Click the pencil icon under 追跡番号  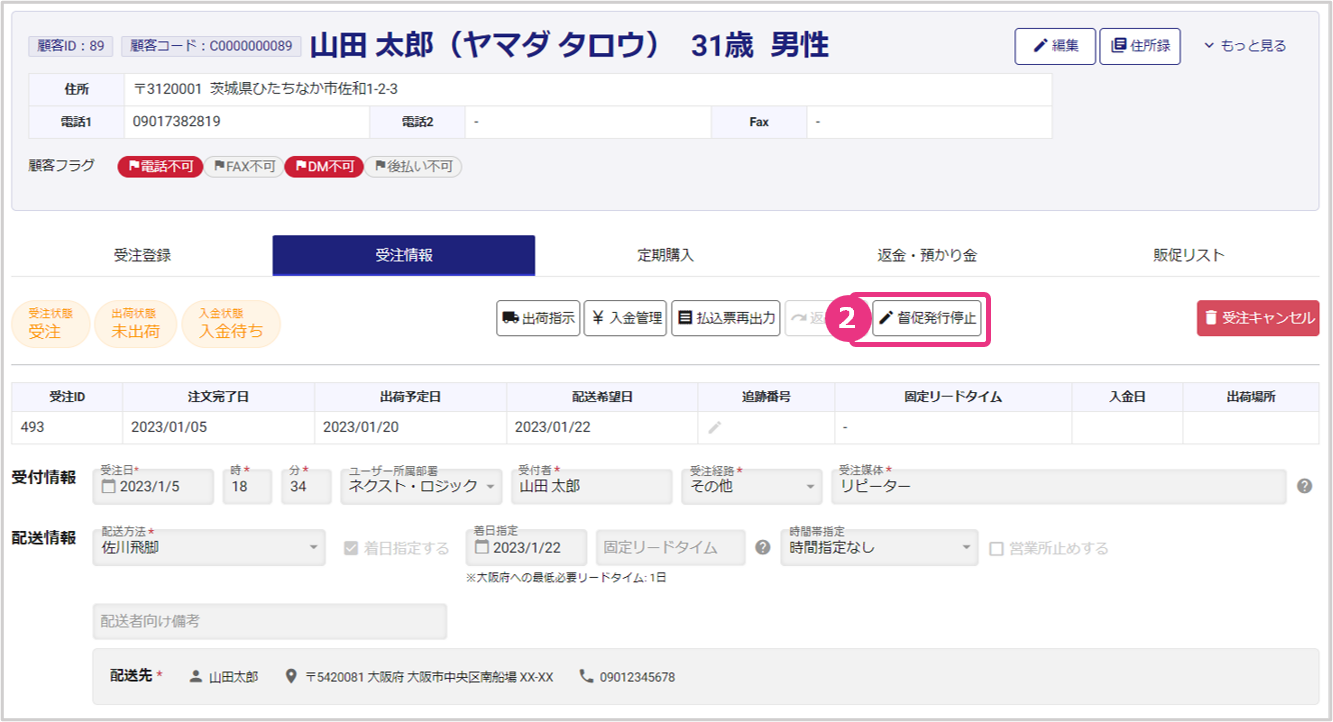(714, 427)
